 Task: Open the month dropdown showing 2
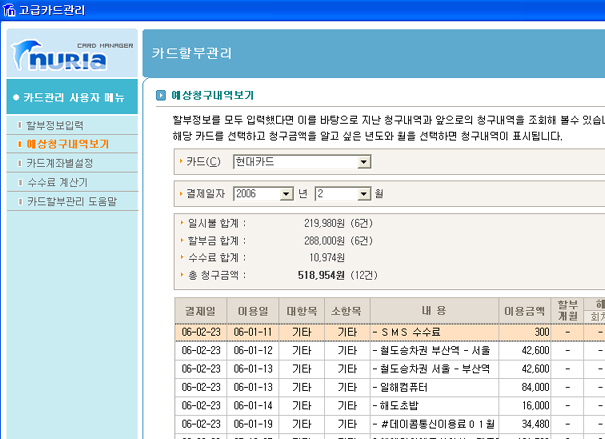point(366,193)
